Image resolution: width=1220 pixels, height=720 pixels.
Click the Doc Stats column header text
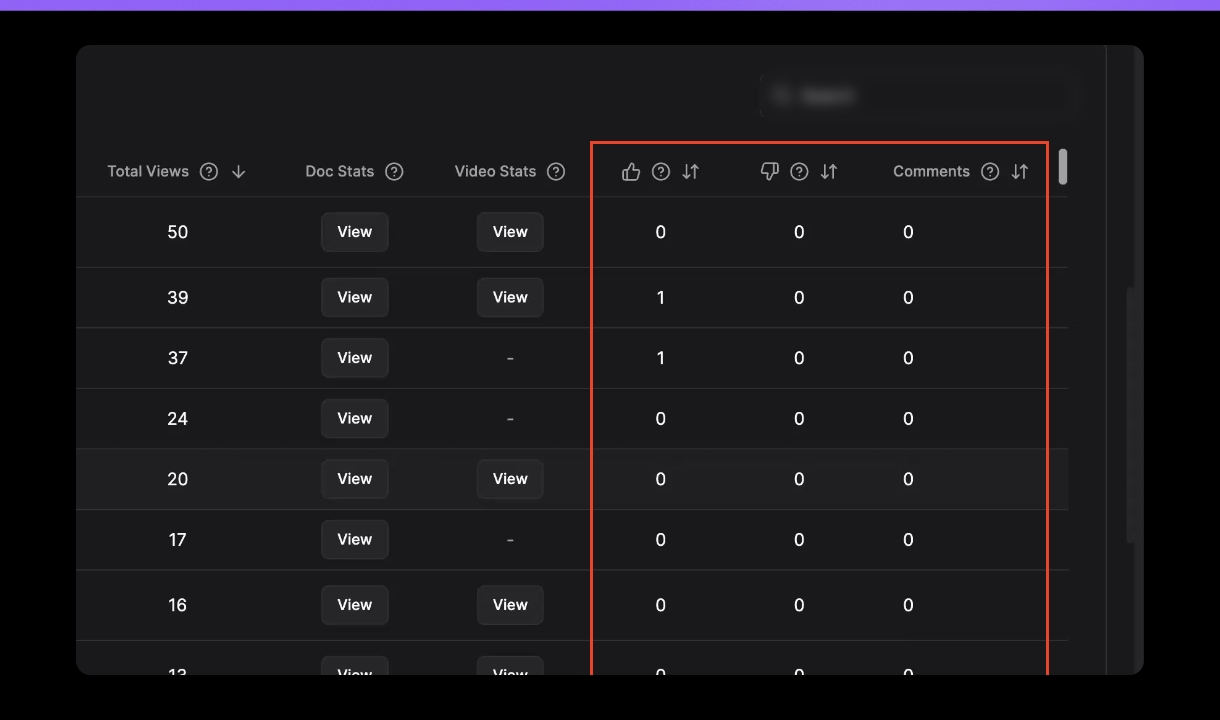(340, 172)
